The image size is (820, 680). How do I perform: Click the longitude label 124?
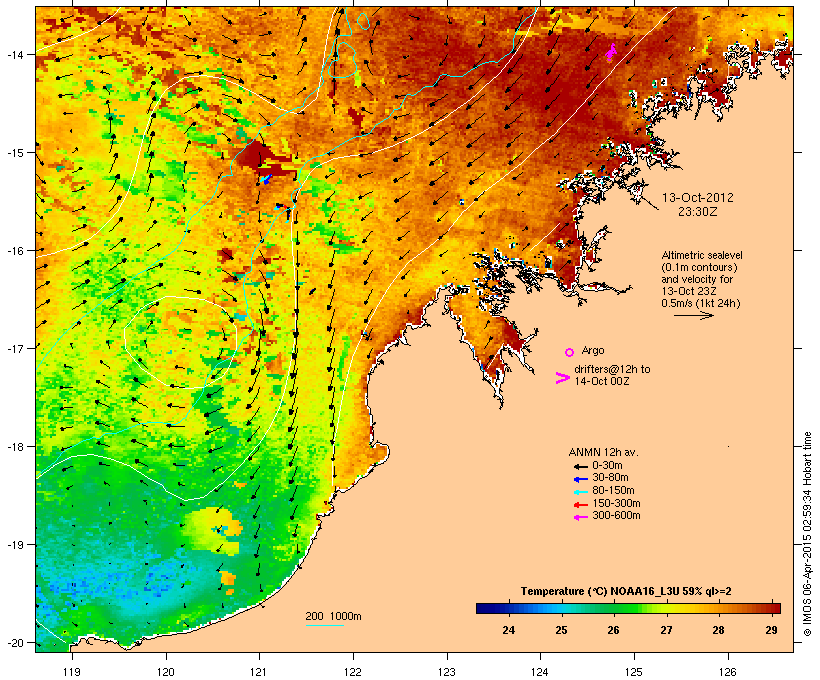(x=540, y=672)
